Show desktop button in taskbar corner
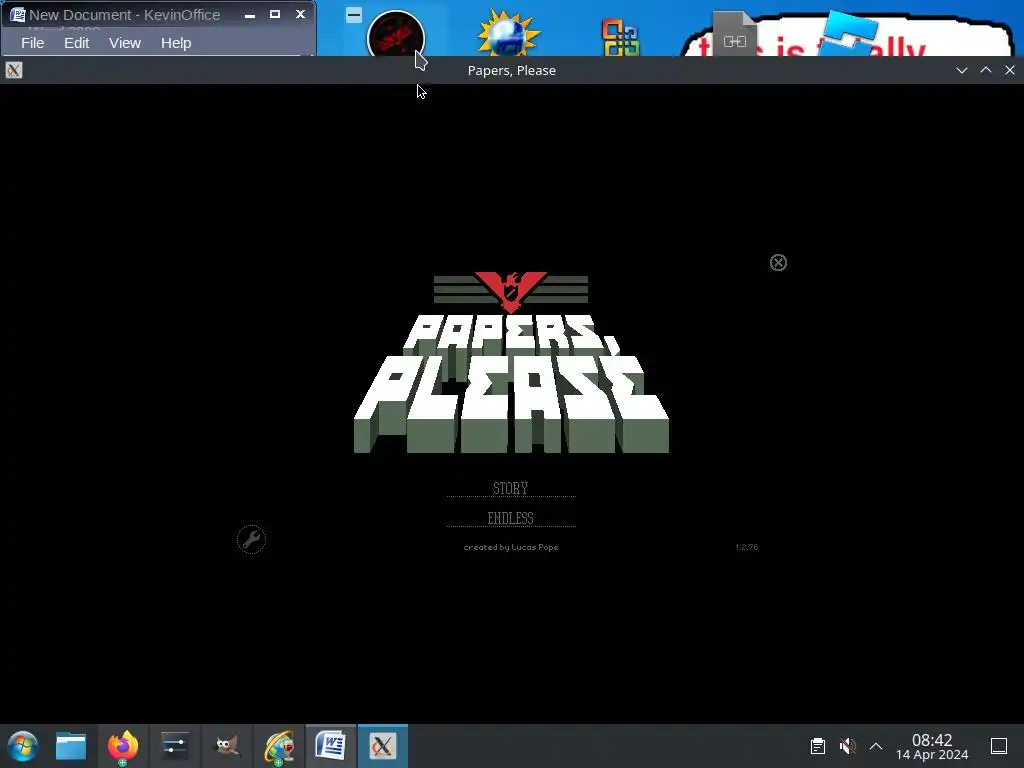Image resolution: width=1024 pixels, height=768 pixels. pyautogui.click(x=999, y=746)
